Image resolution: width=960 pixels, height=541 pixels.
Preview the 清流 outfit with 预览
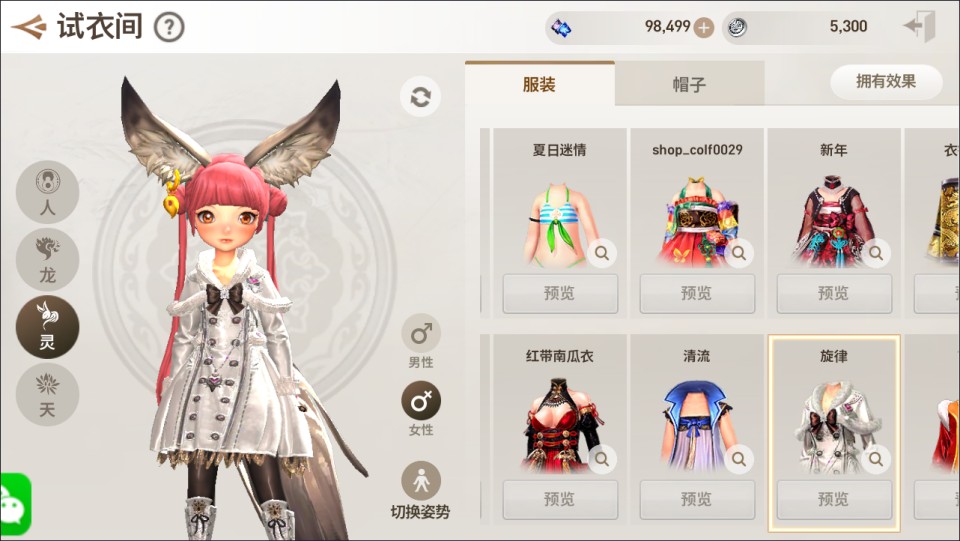point(697,499)
